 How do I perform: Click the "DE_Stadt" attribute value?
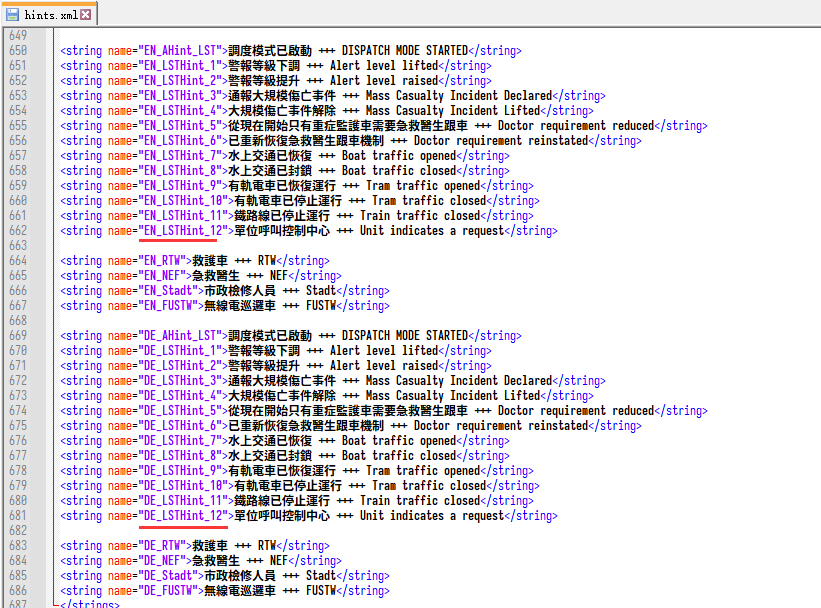pyautogui.click(x=168, y=576)
